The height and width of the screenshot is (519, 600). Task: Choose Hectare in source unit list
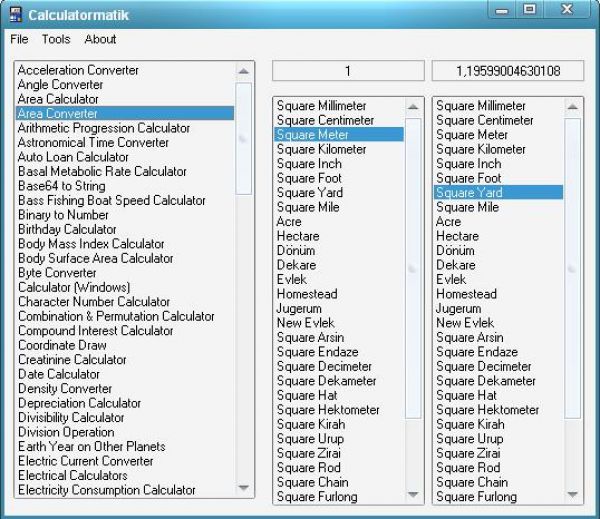pos(339,236)
